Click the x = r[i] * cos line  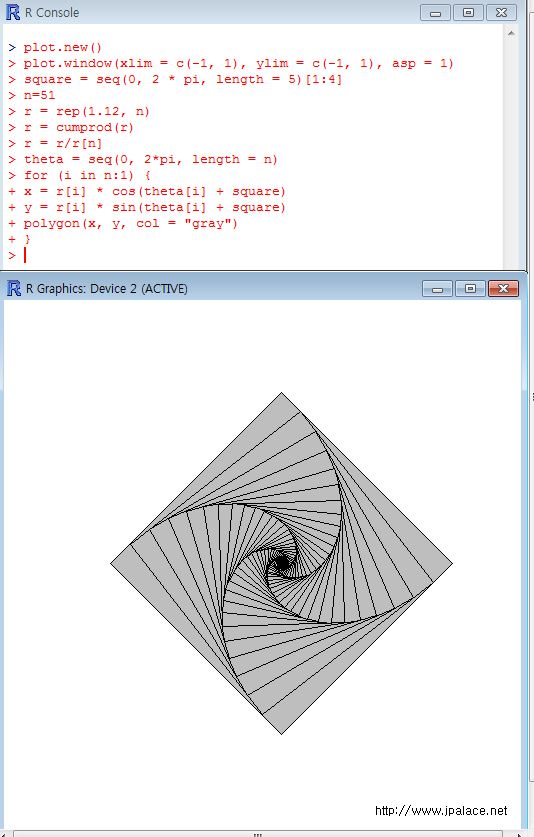[154, 192]
